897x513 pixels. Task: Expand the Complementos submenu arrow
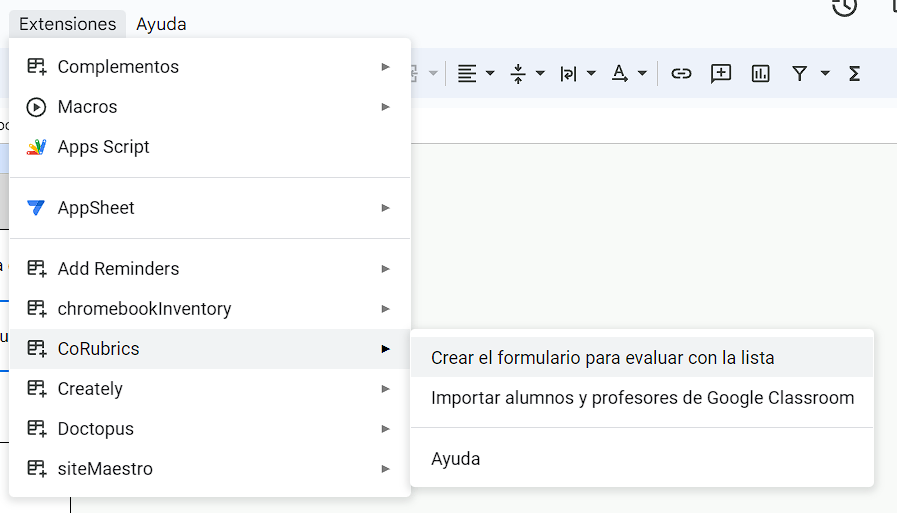tap(386, 67)
